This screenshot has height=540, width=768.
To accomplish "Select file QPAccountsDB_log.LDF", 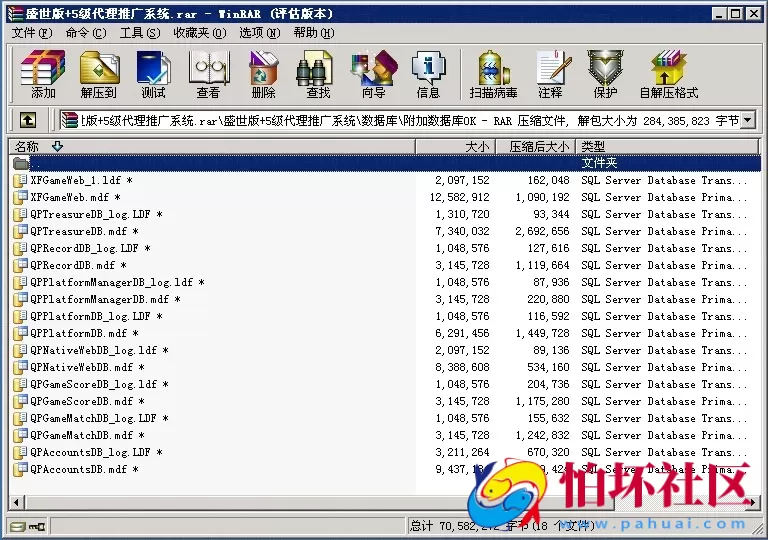I will pos(385,452).
